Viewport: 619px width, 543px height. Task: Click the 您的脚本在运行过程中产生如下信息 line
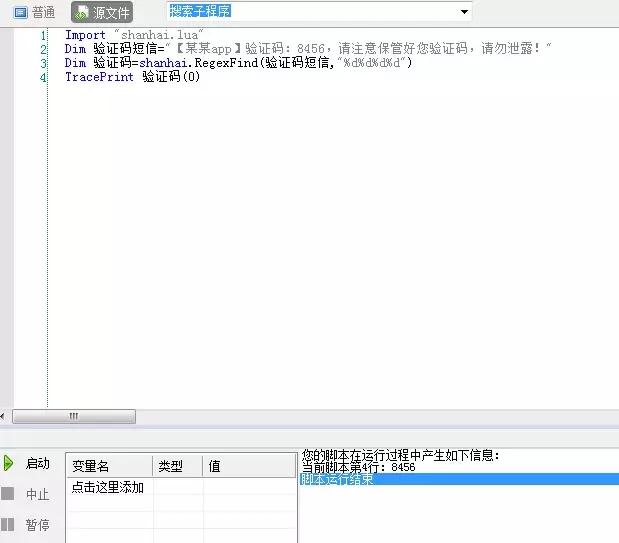400,455
